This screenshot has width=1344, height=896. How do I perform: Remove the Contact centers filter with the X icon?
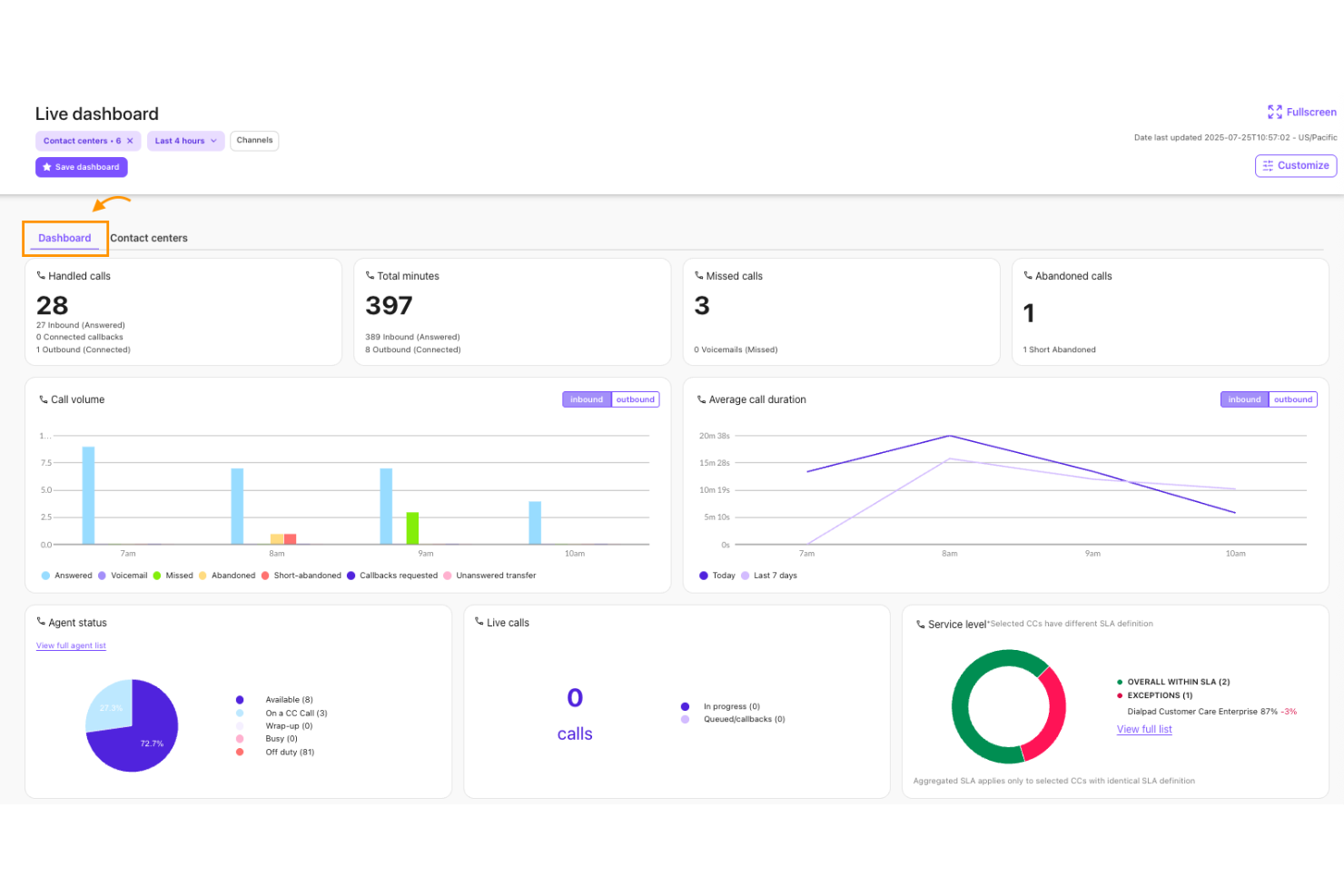[x=130, y=141]
